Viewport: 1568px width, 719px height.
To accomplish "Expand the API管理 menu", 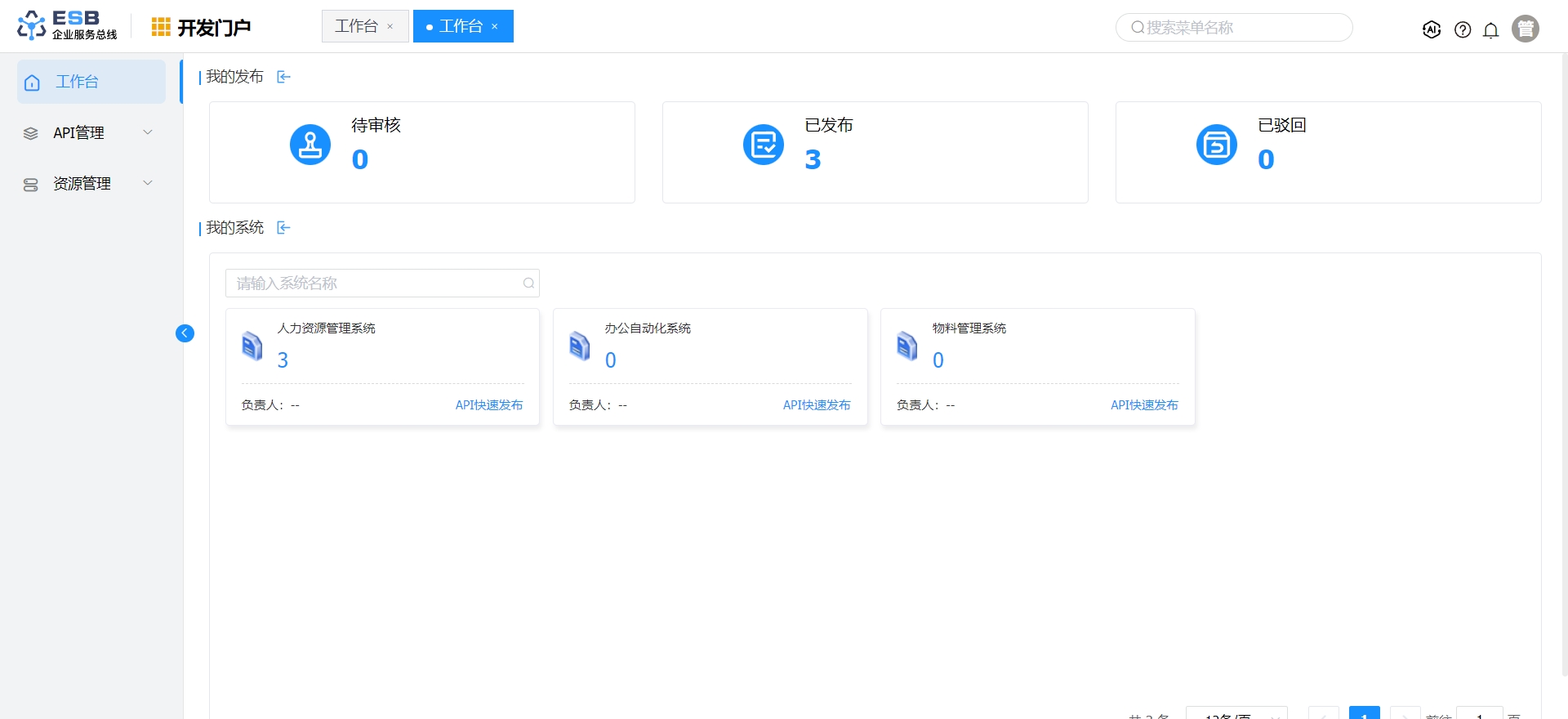I will click(90, 133).
